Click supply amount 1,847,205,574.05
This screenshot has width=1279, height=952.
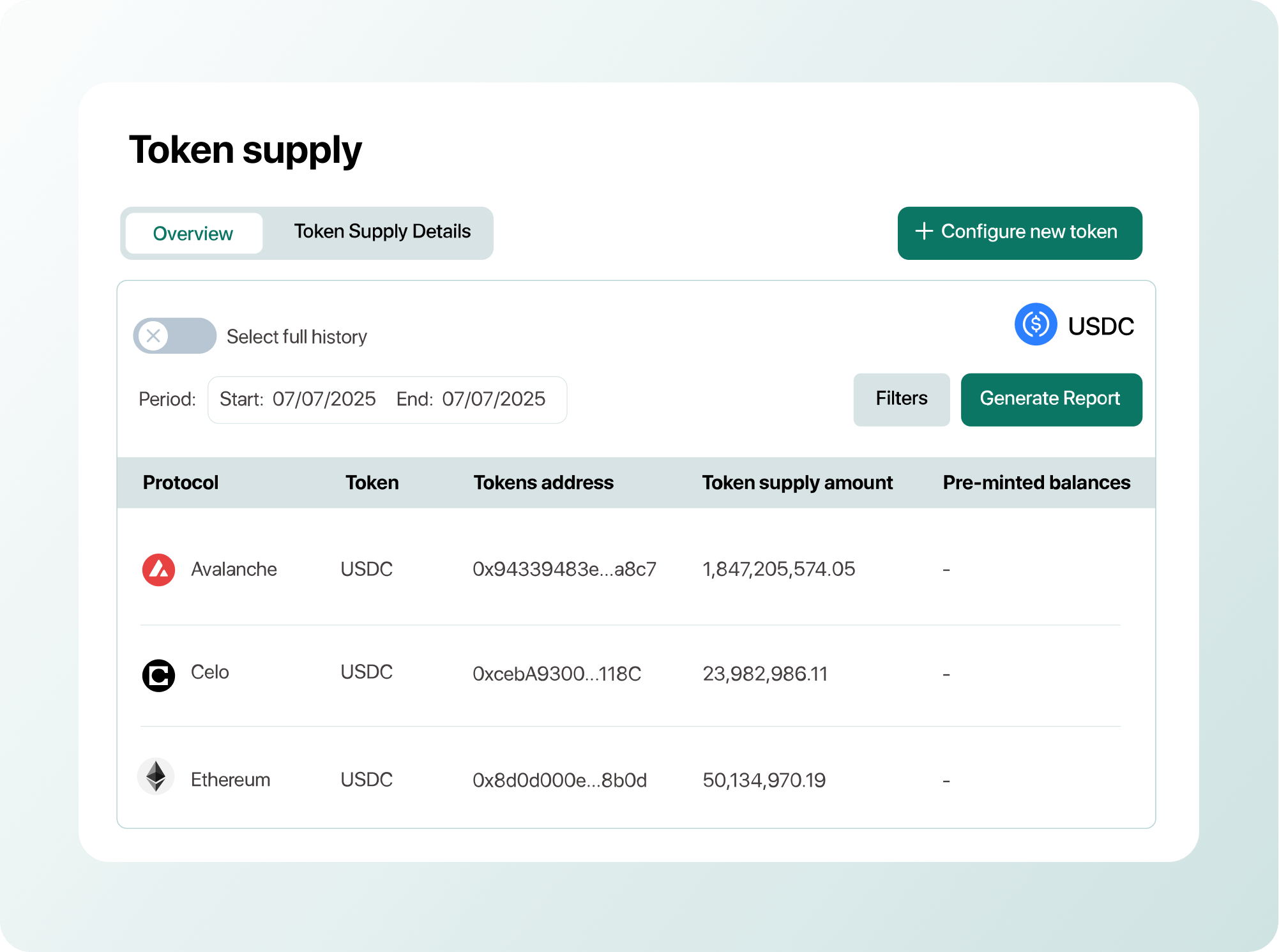click(x=778, y=570)
